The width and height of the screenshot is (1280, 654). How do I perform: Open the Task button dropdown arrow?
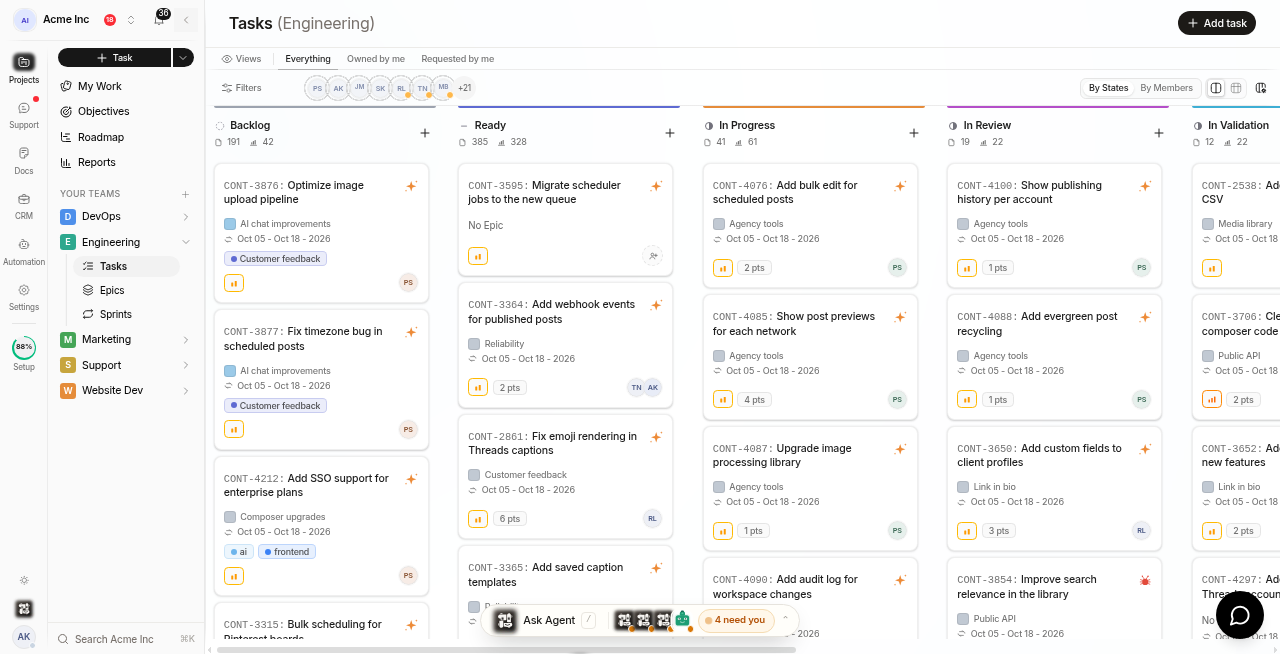click(x=183, y=58)
